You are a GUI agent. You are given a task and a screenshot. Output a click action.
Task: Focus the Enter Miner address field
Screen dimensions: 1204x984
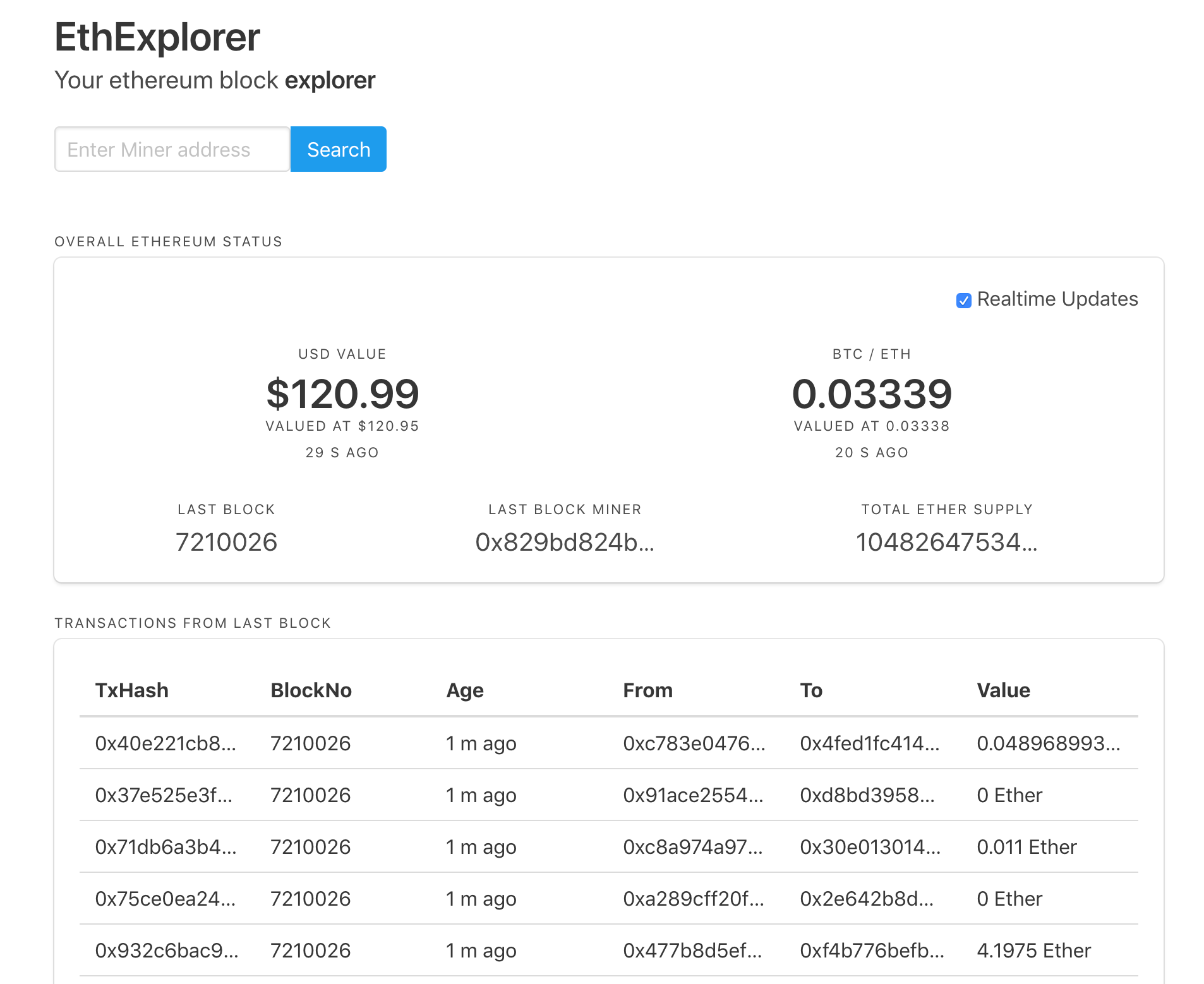click(x=172, y=149)
